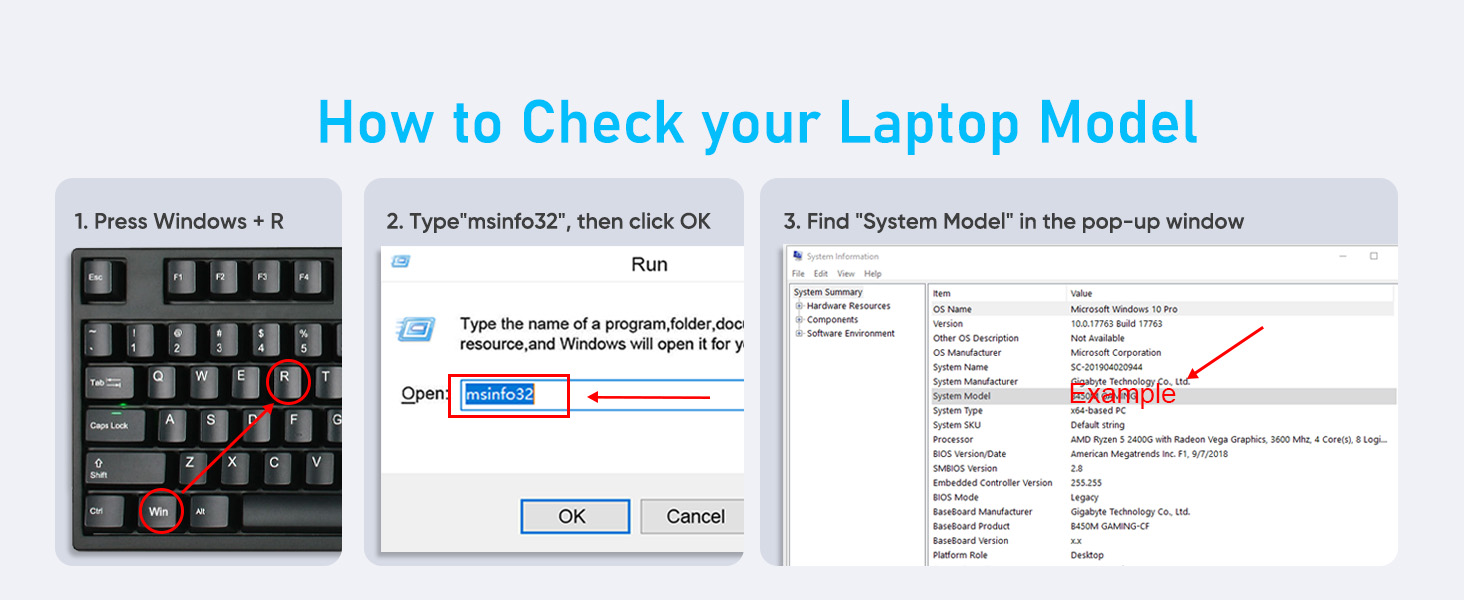Viewport: 1464px width, 600px height.
Task: Expand the Hardware Resources tree node
Action: pos(799,306)
